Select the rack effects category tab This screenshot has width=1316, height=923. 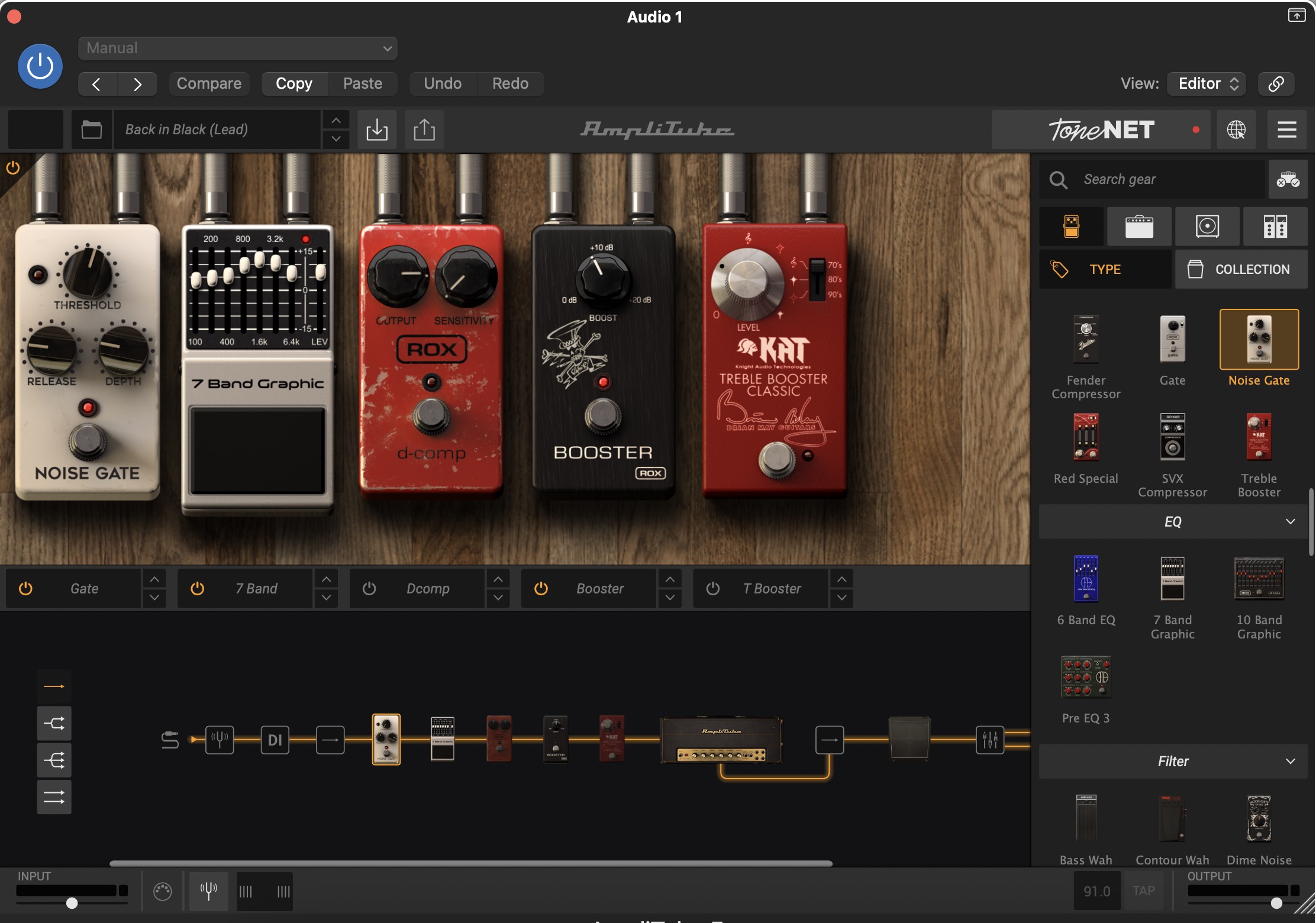coord(1275,226)
